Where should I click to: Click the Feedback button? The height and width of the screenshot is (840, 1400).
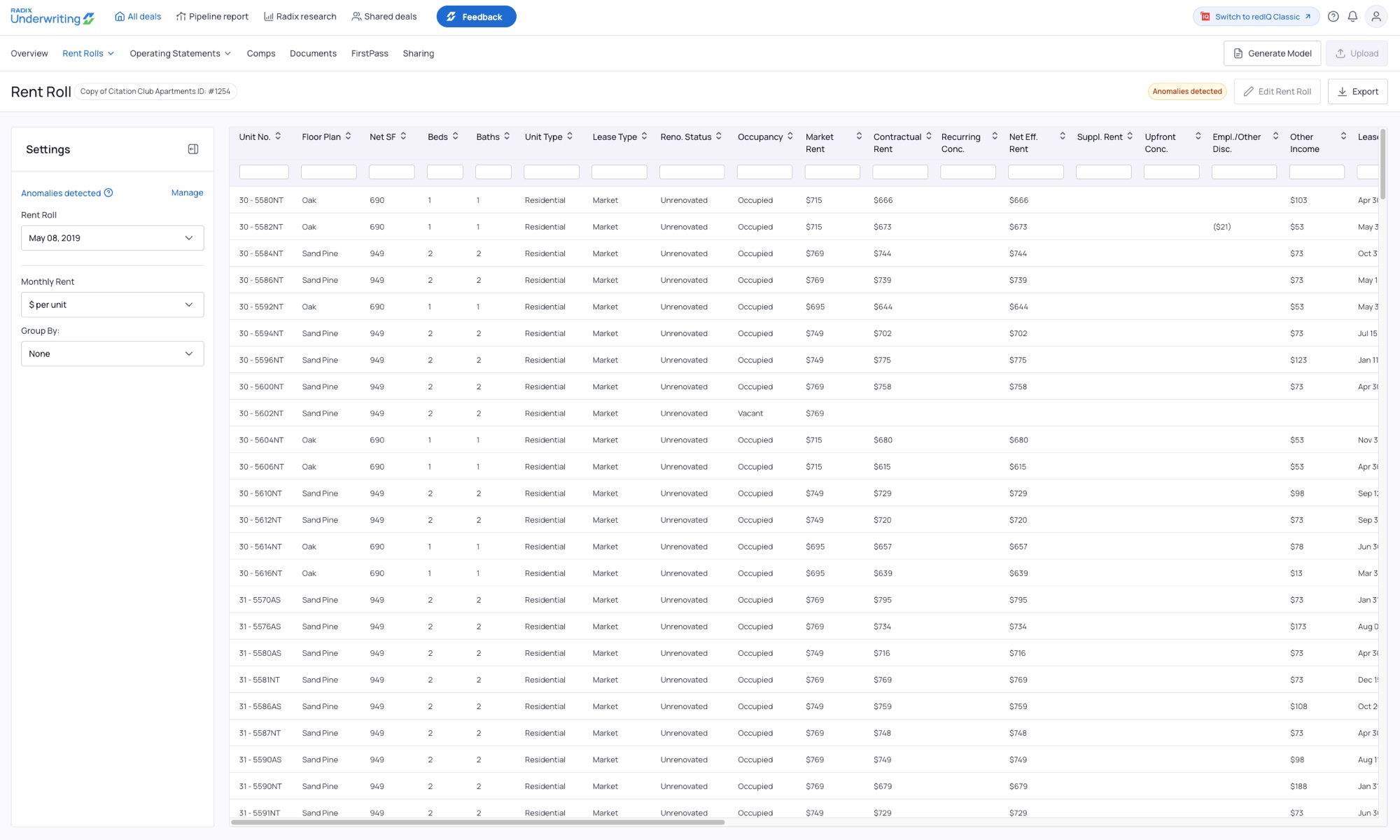(476, 17)
